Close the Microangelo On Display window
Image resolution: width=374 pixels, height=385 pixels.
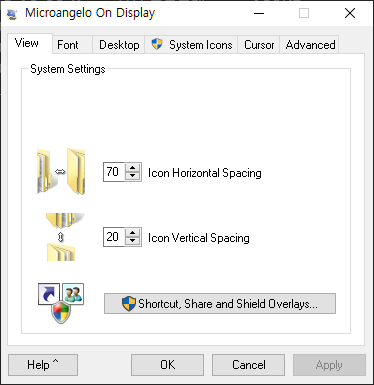coord(350,14)
